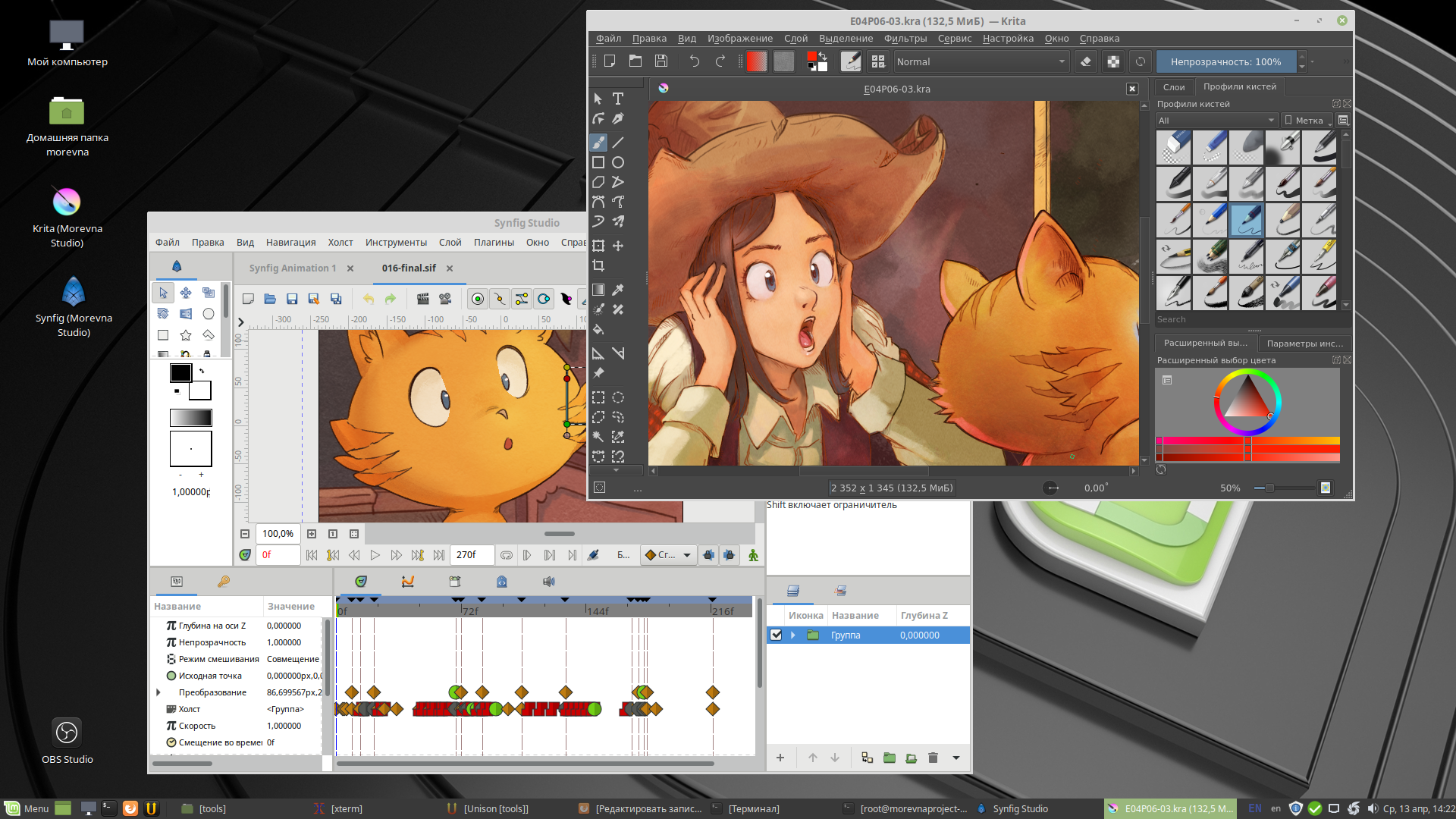
Task: Click Synfig's preview camera icon
Action: (445, 299)
